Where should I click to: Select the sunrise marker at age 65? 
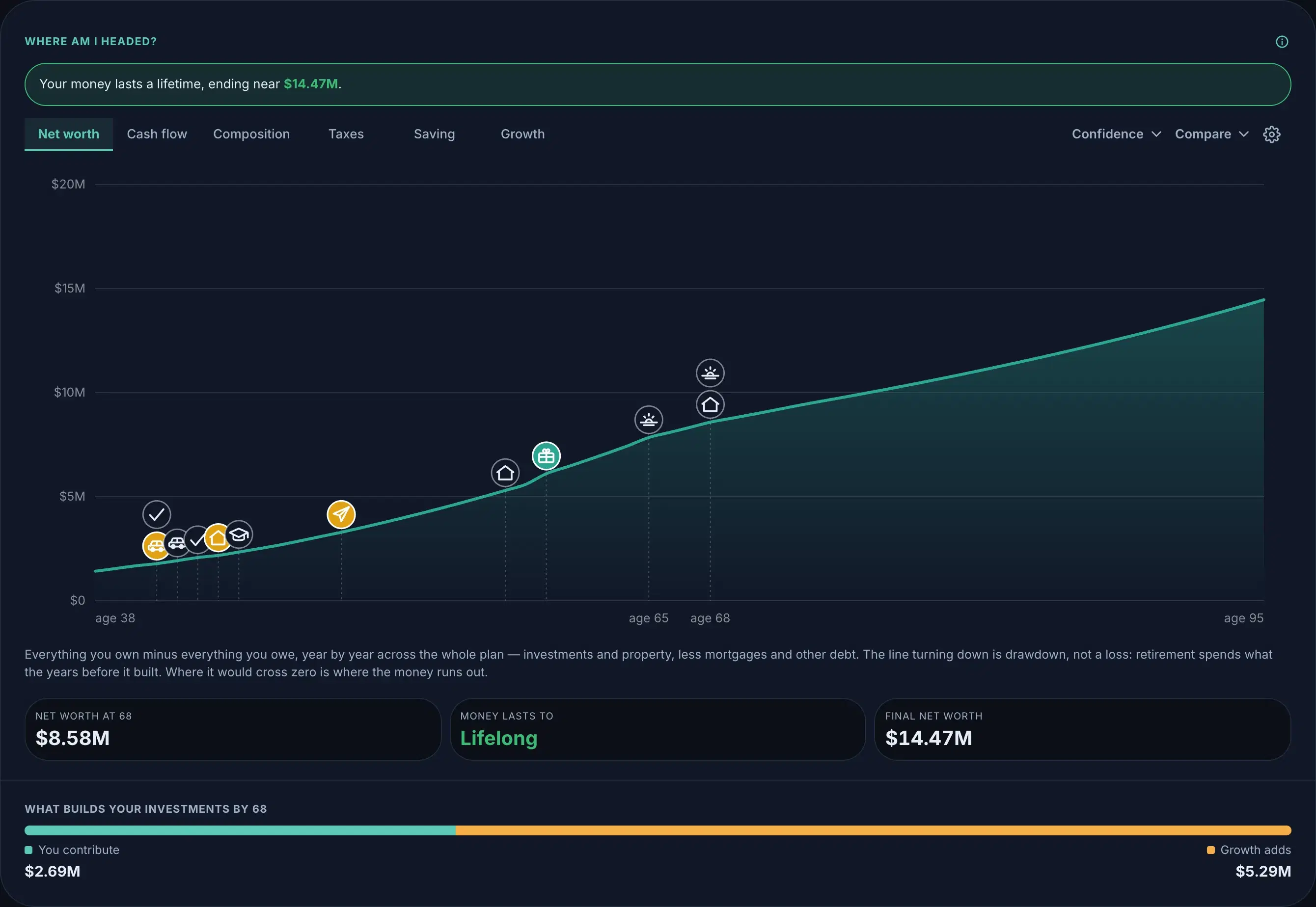pyautogui.click(x=649, y=420)
